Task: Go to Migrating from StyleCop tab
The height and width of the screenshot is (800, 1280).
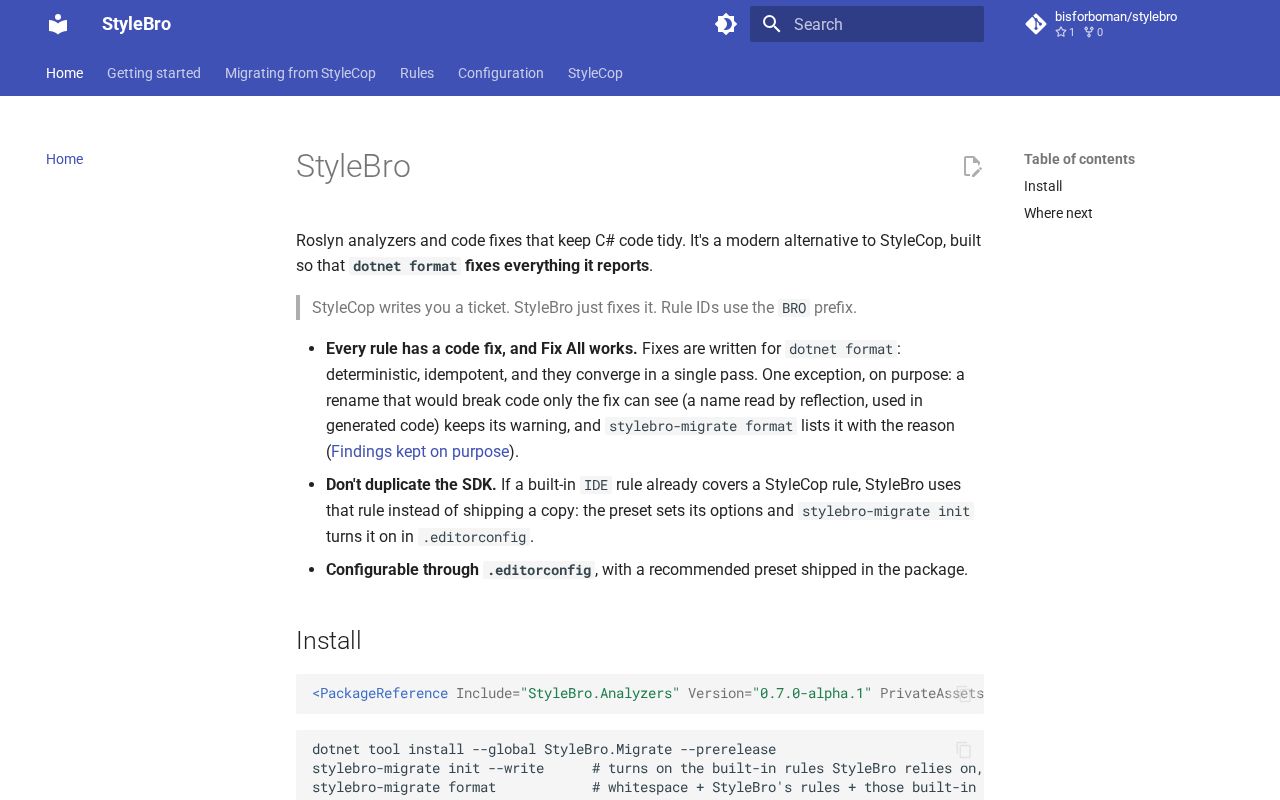Action: point(300,73)
